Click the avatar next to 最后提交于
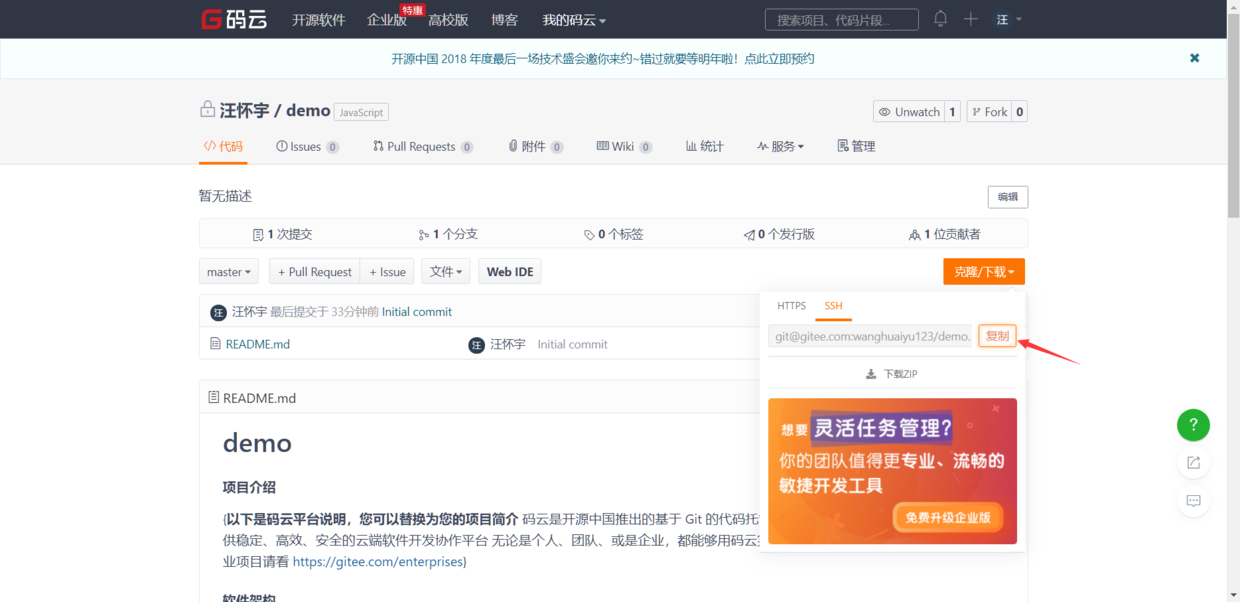The width and height of the screenshot is (1240, 602). click(218, 312)
